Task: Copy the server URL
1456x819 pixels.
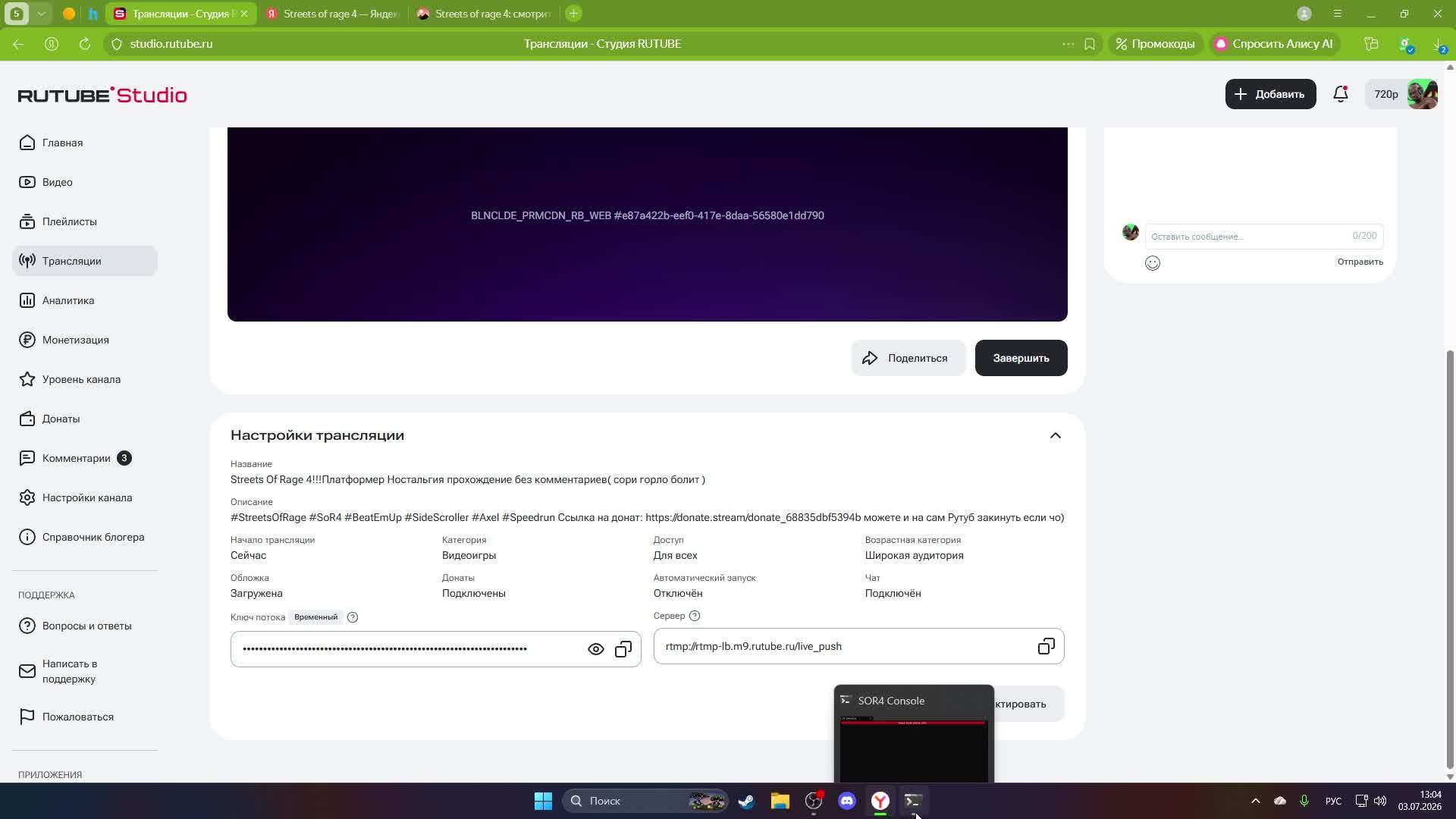Action: pyautogui.click(x=1046, y=646)
